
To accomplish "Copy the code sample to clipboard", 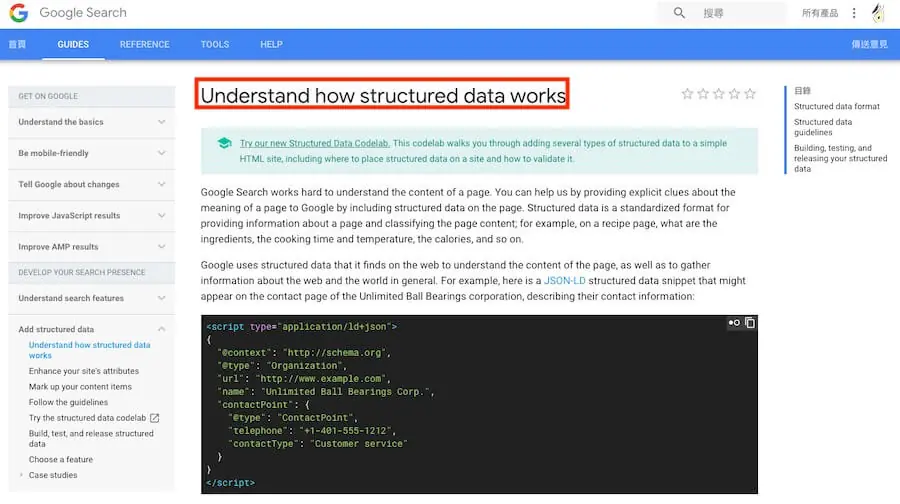I will (x=750, y=323).
